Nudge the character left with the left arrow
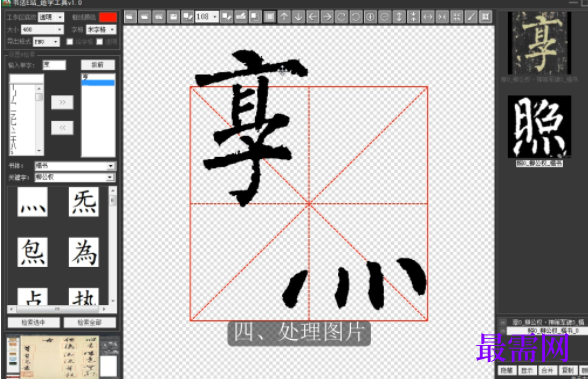This screenshot has height=379, width=588. click(312, 16)
